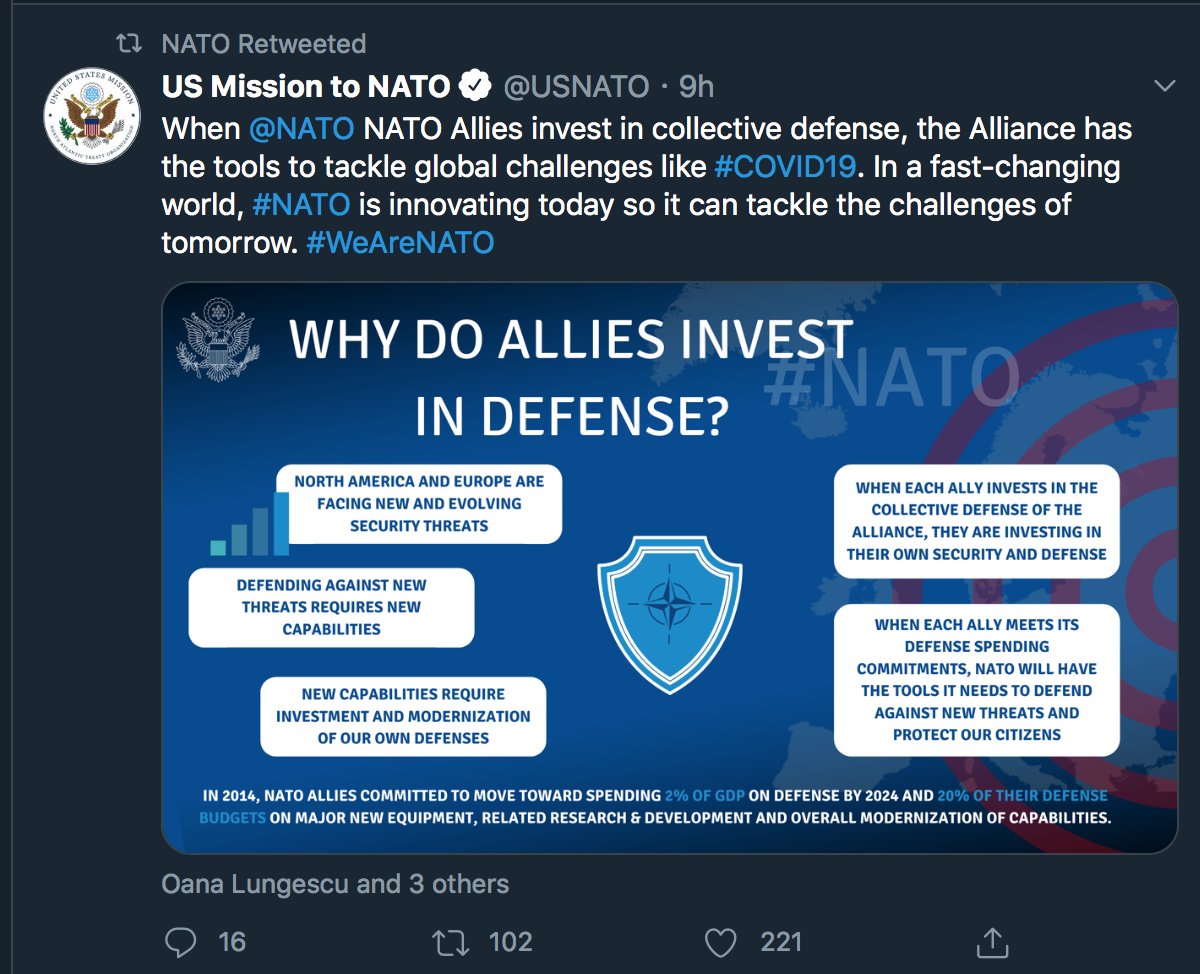Viewport: 1200px width, 974px height.
Task: Retweet this post via the retweet icon
Action: pos(449,942)
